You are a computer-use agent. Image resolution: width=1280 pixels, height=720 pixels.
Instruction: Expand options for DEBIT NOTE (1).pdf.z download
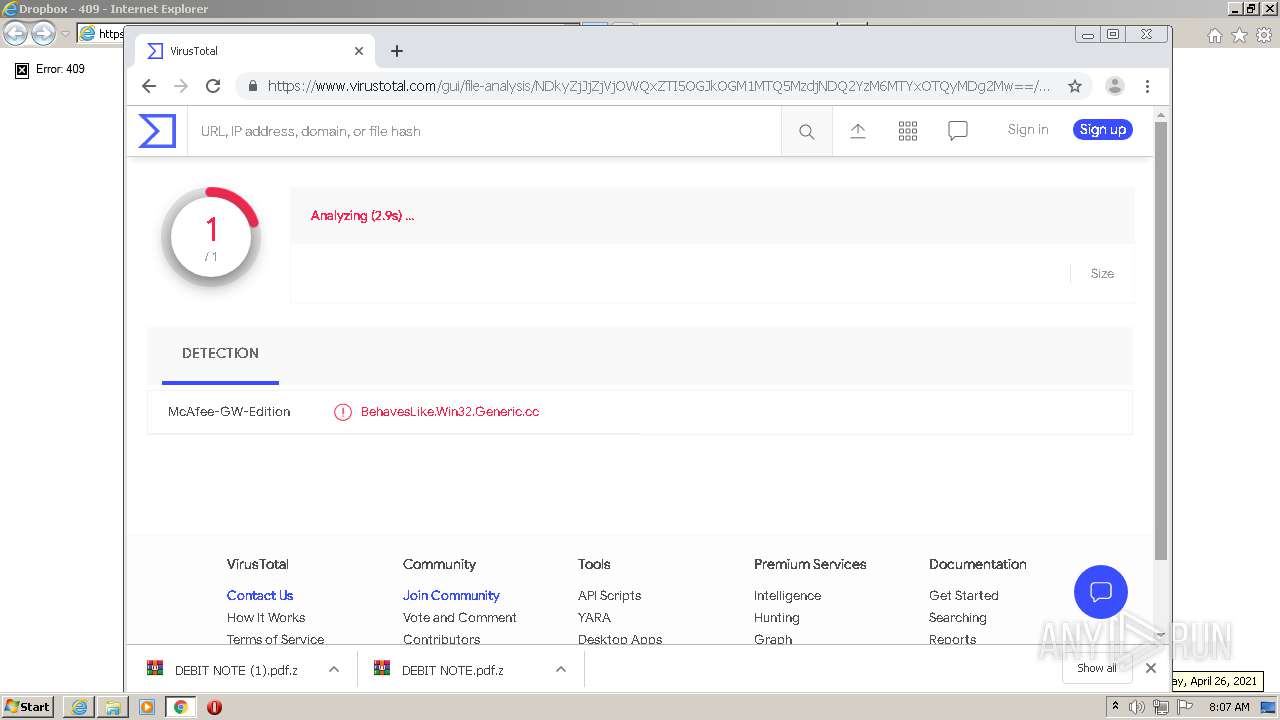(x=334, y=670)
